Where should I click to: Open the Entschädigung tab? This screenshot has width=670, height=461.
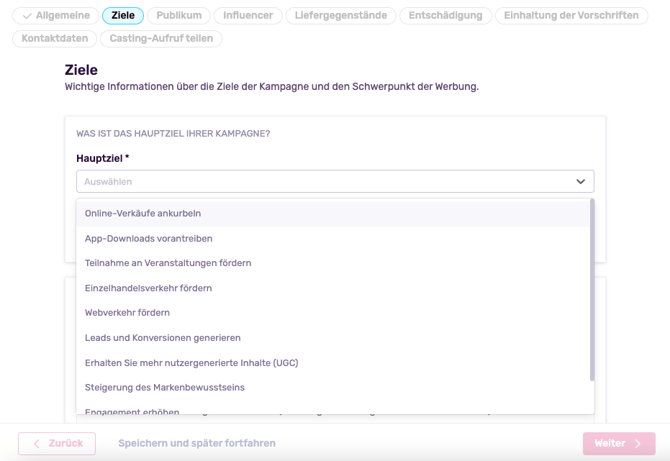445,16
